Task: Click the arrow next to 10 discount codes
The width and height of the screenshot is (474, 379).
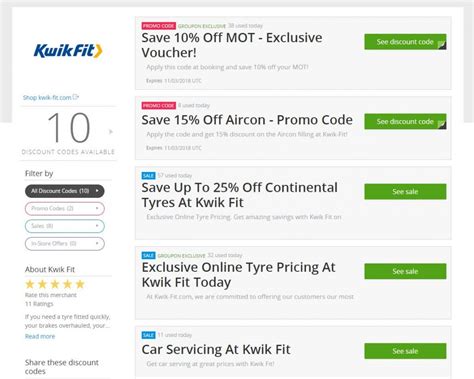Action: tap(111, 132)
